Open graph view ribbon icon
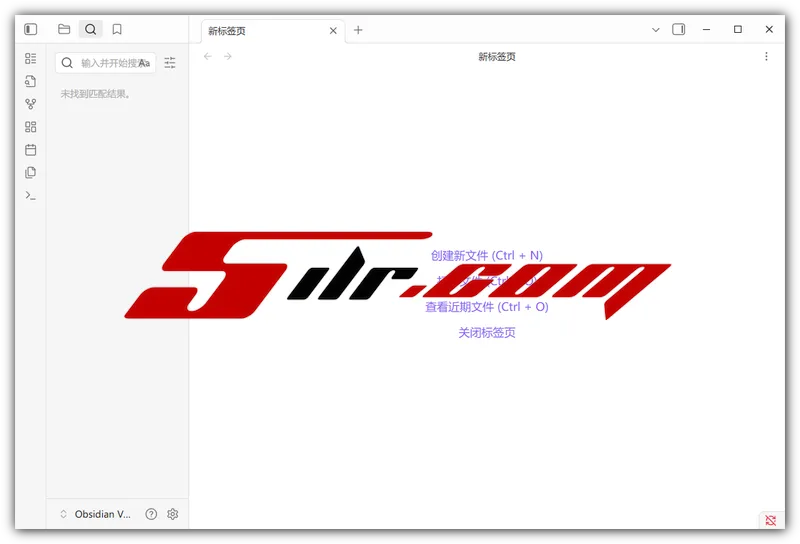The height and width of the screenshot is (544, 800). click(x=31, y=104)
